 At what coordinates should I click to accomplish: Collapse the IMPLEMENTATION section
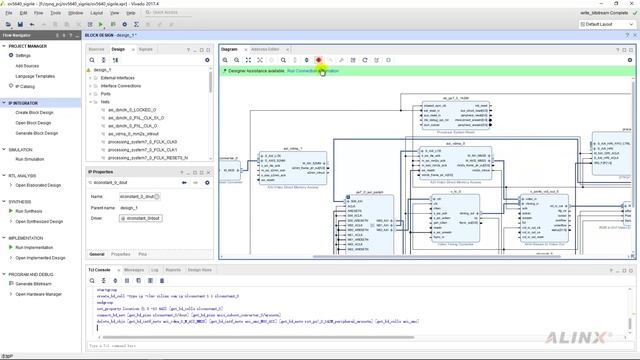4,238
